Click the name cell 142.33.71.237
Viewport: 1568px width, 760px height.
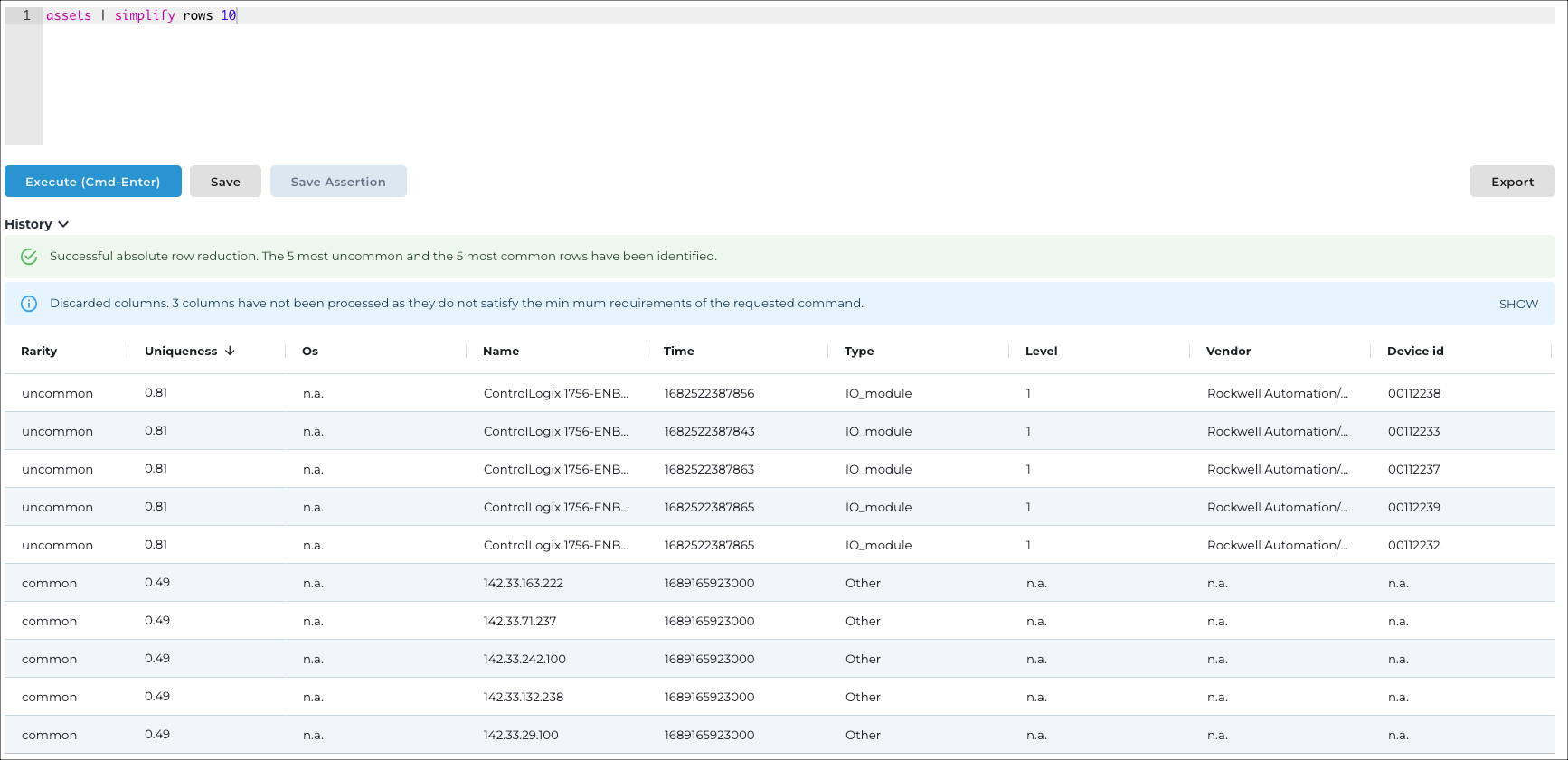(x=520, y=621)
